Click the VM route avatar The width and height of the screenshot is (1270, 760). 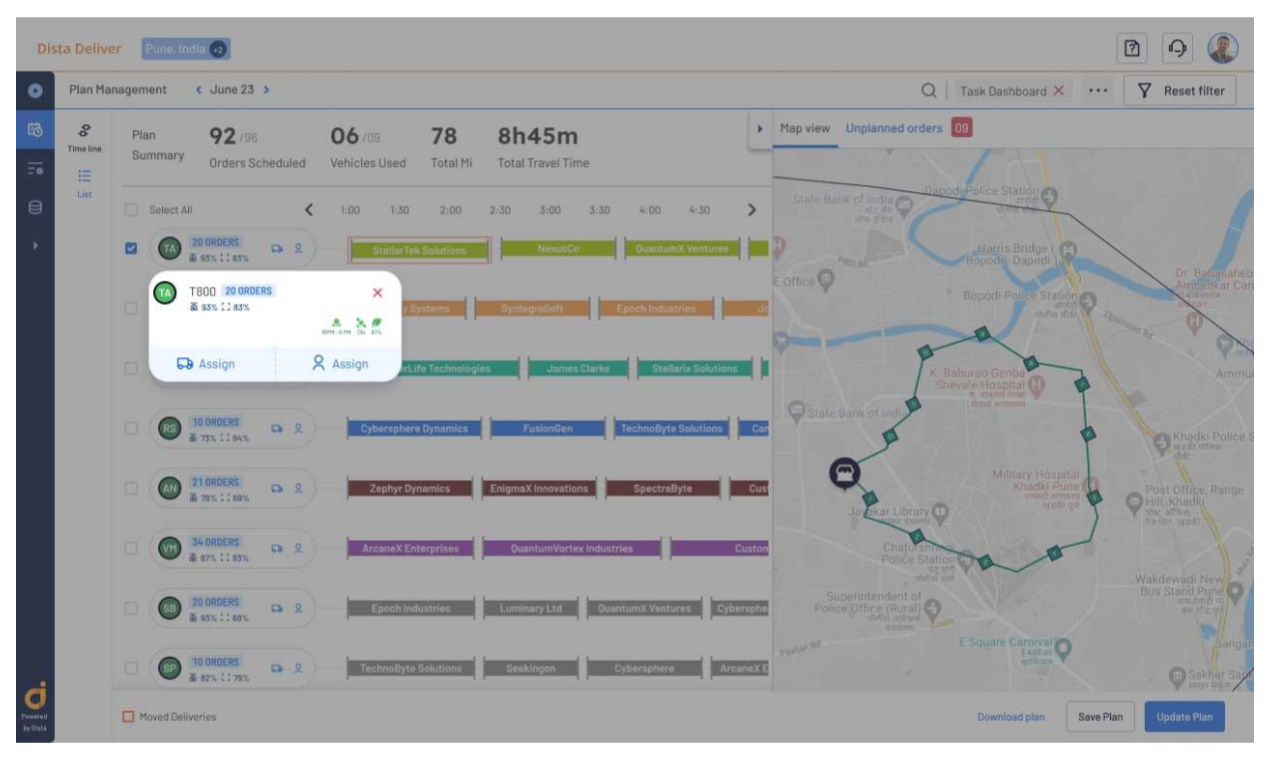170,548
